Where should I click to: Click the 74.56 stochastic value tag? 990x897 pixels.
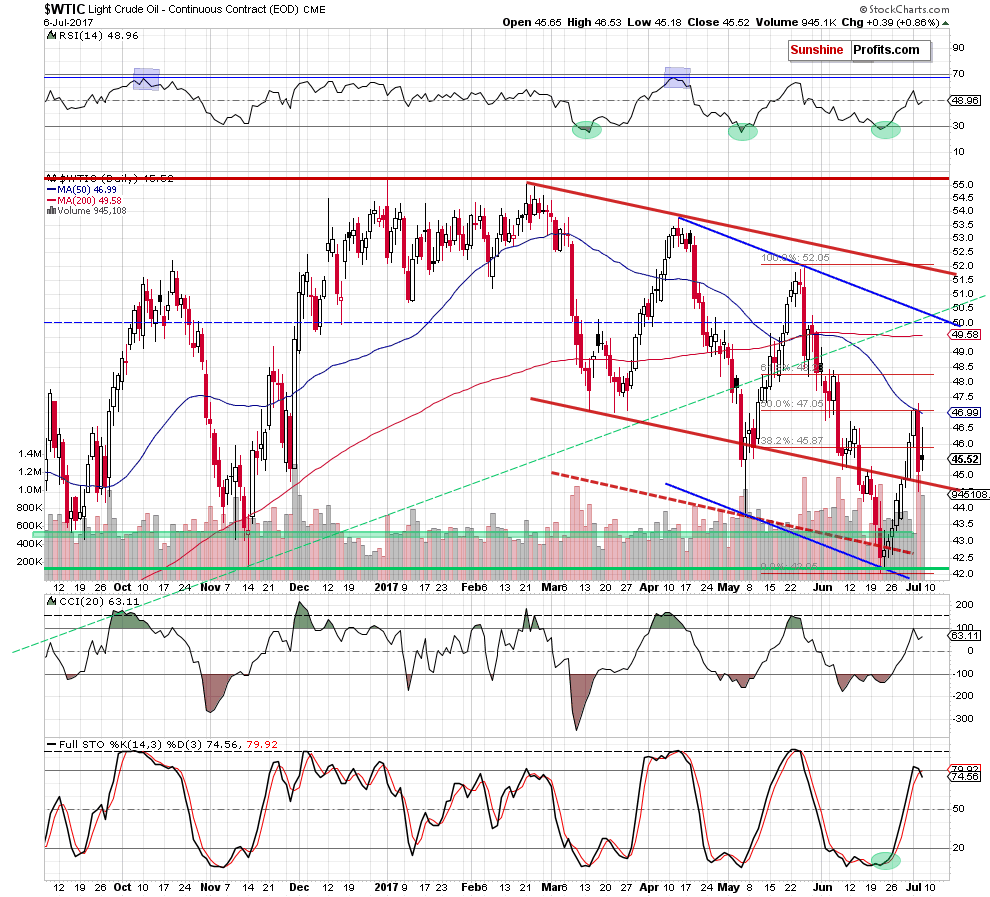(966, 777)
